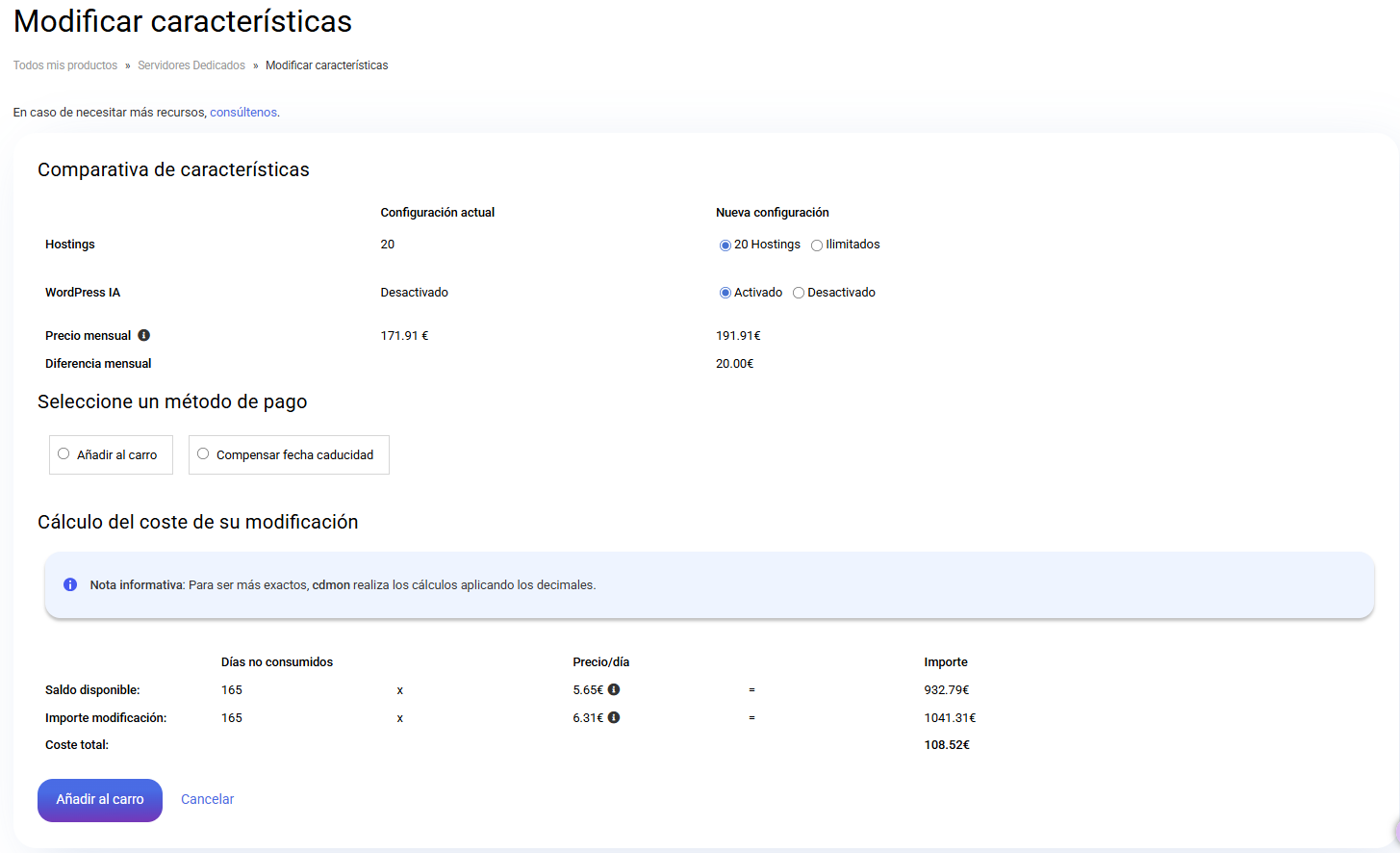
Task: Open the consúltenos link
Action: (243, 113)
